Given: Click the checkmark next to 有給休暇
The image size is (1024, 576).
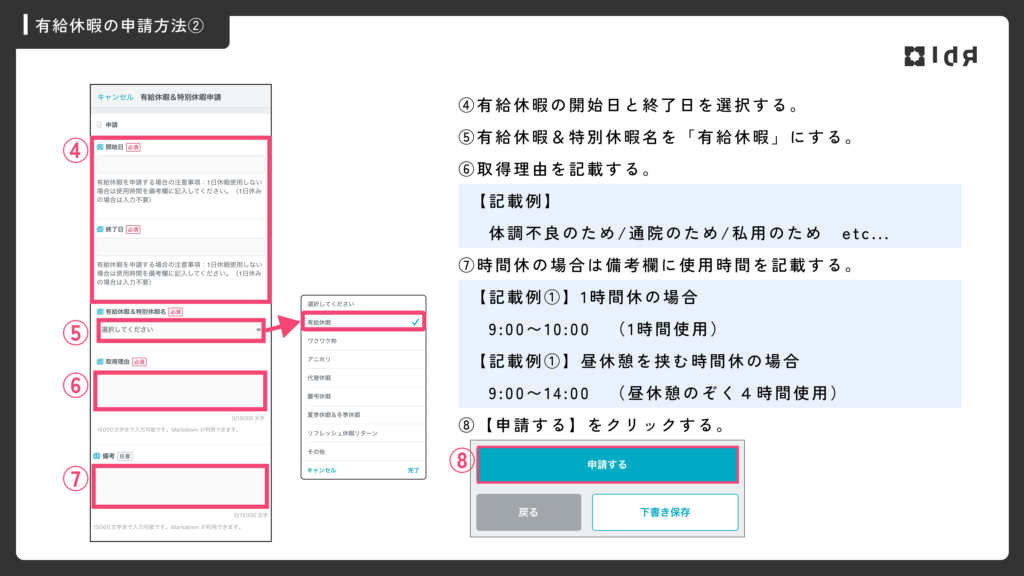Looking at the screenshot, I should click(414, 323).
